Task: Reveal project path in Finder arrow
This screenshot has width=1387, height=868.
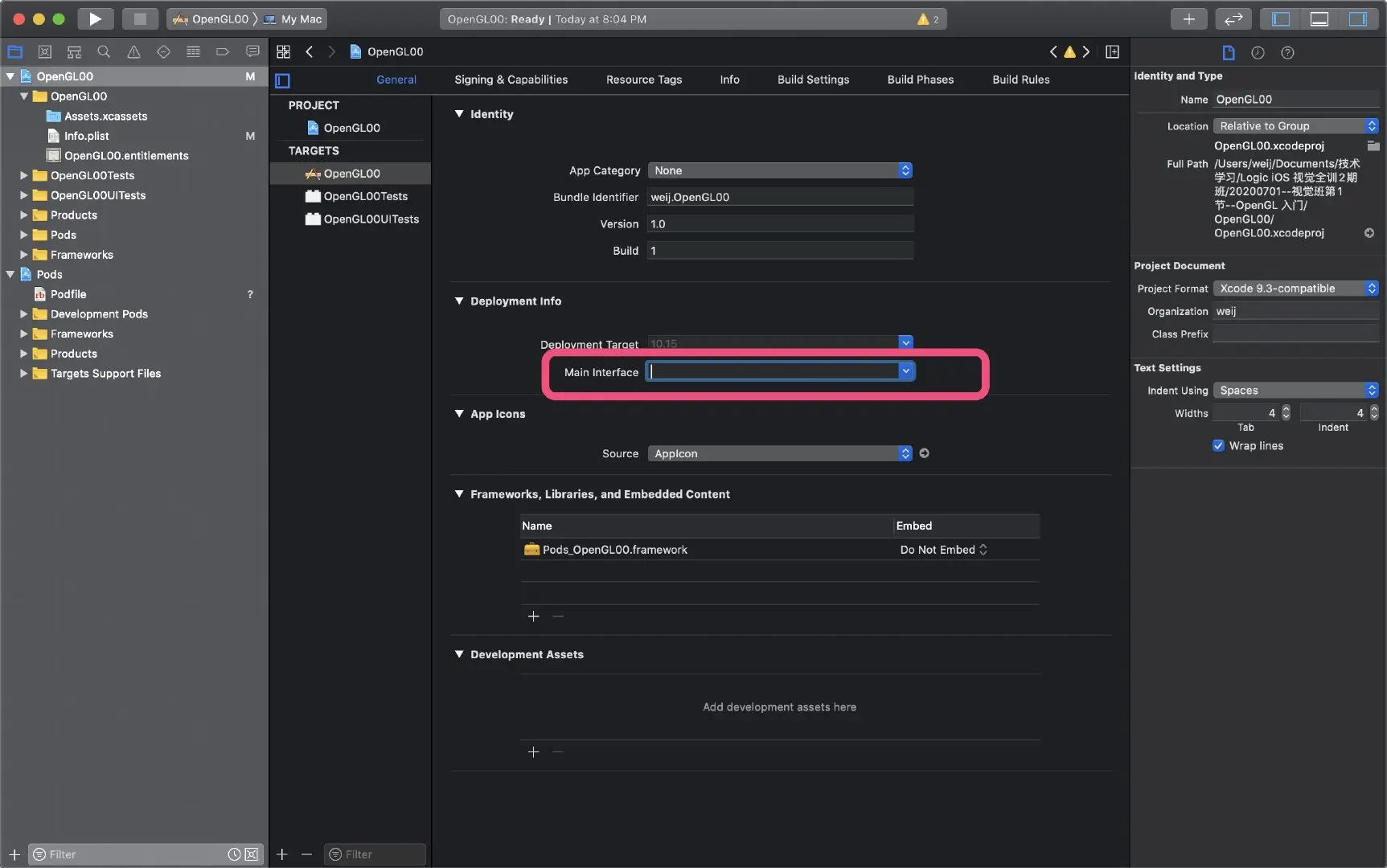Action: click(x=1369, y=233)
